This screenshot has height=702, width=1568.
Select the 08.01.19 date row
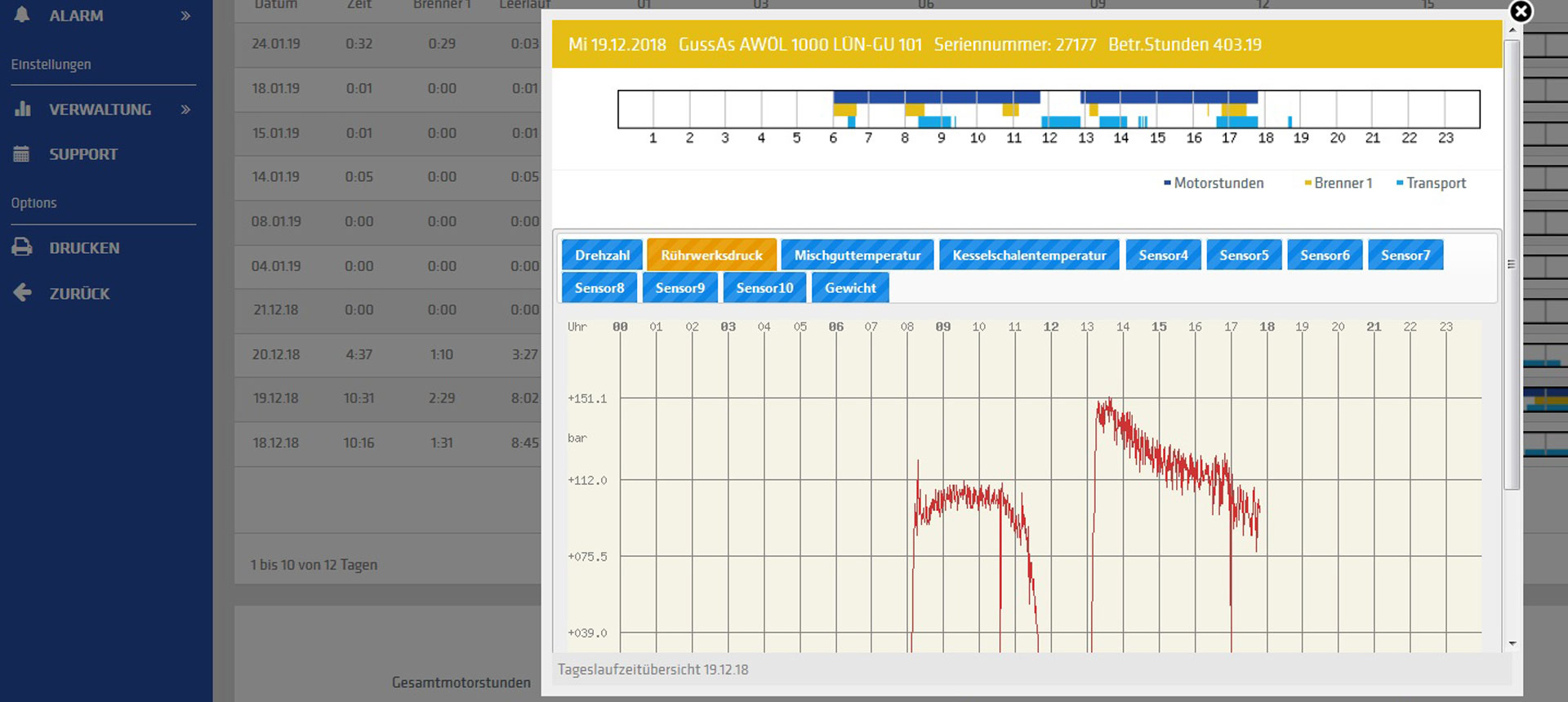(388, 222)
